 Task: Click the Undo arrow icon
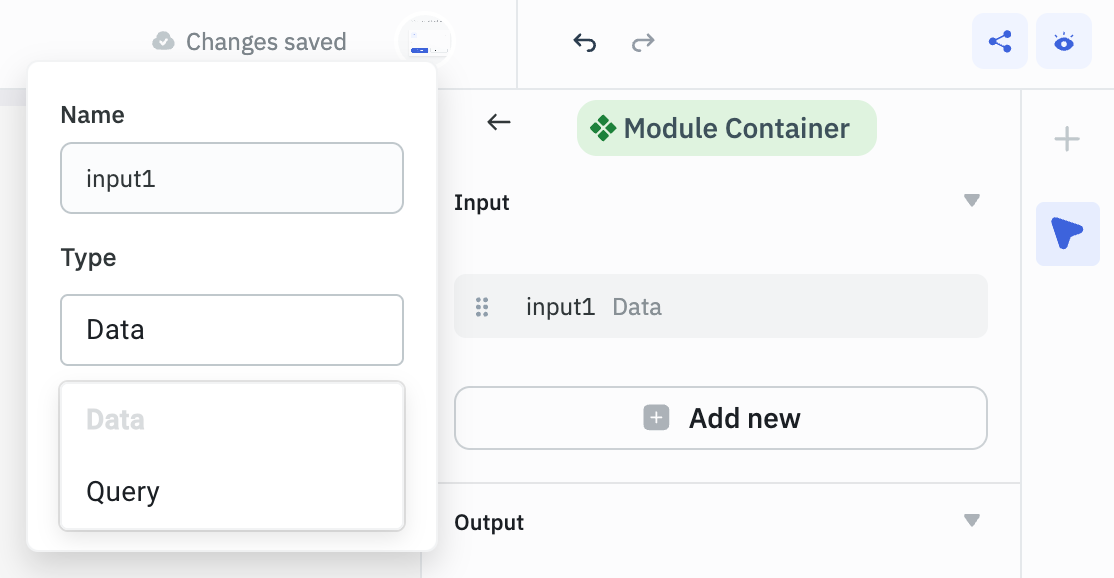[x=584, y=41]
